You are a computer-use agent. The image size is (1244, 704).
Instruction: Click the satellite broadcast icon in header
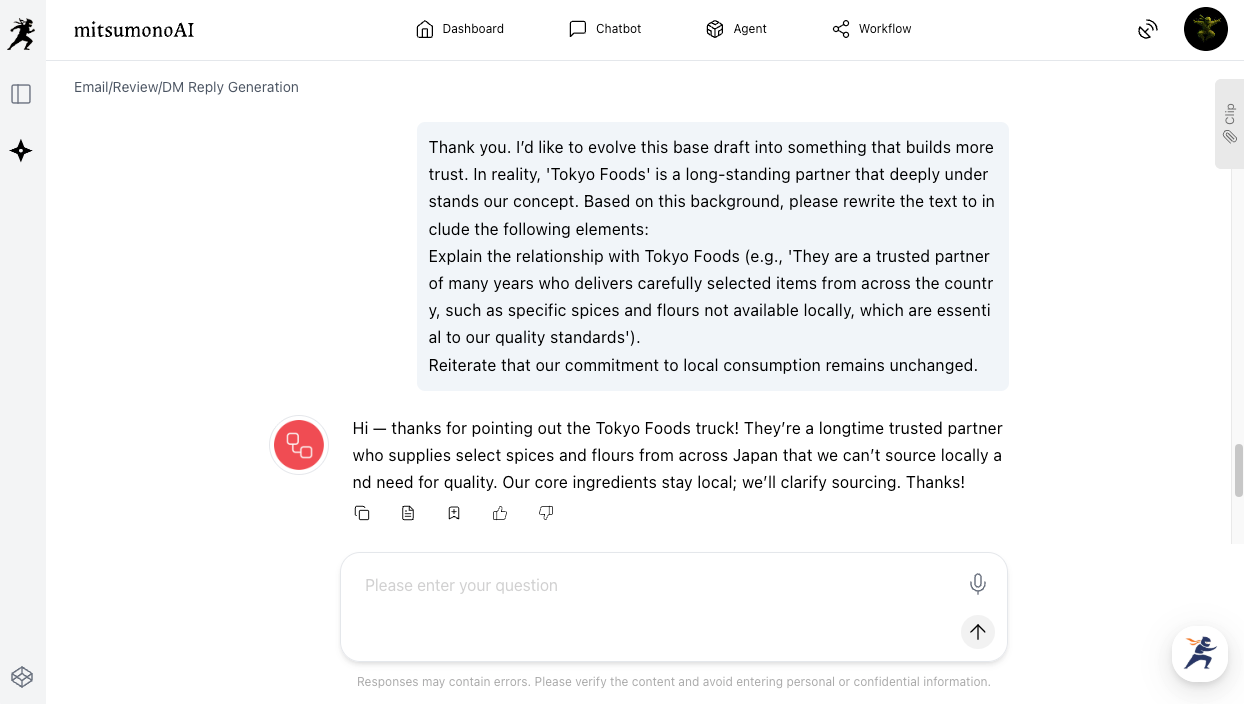click(1148, 29)
